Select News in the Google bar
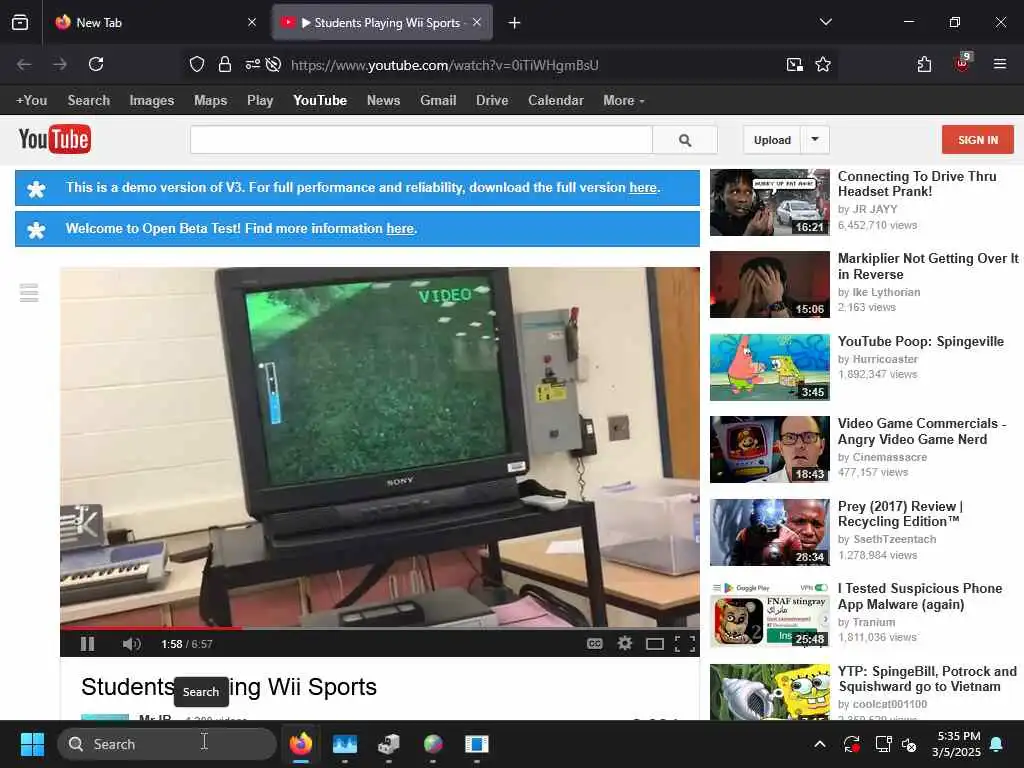1024x768 pixels. 383,101
